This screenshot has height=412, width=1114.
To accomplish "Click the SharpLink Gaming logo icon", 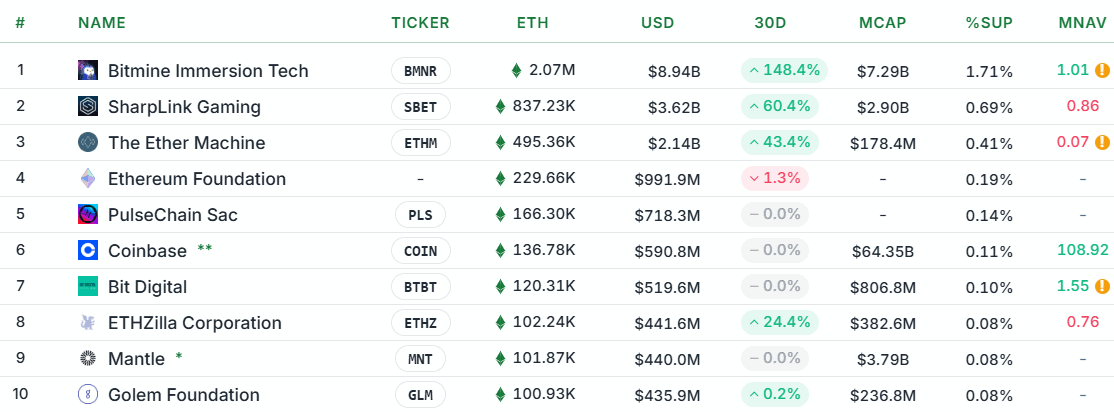I will click(x=88, y=107).
